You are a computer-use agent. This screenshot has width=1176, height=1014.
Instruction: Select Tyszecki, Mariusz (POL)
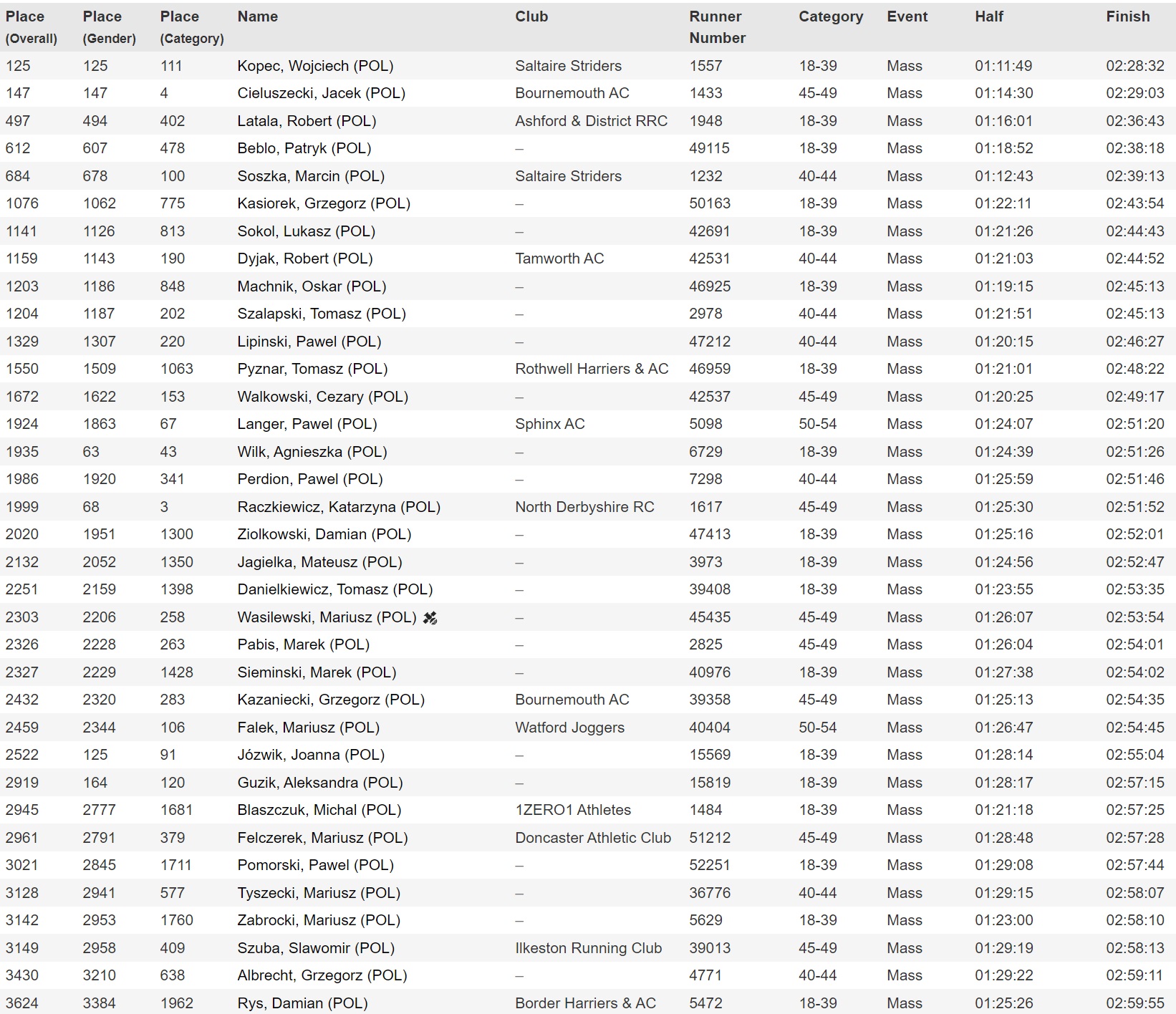319,893
